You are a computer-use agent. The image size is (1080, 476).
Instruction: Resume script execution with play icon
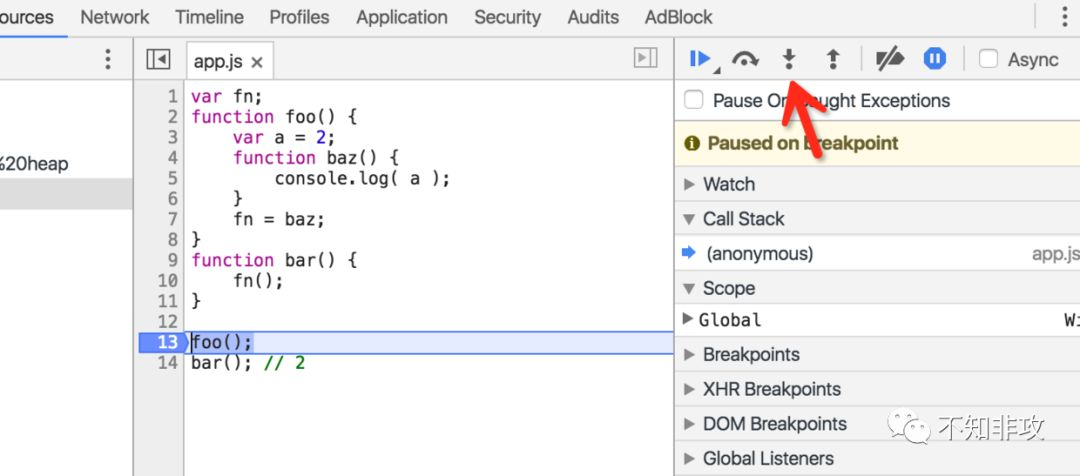(700, 59)
